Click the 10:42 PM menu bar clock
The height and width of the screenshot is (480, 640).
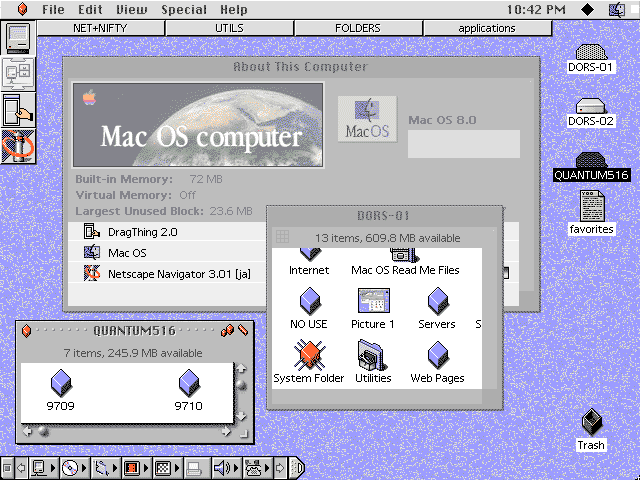(536, 9)
